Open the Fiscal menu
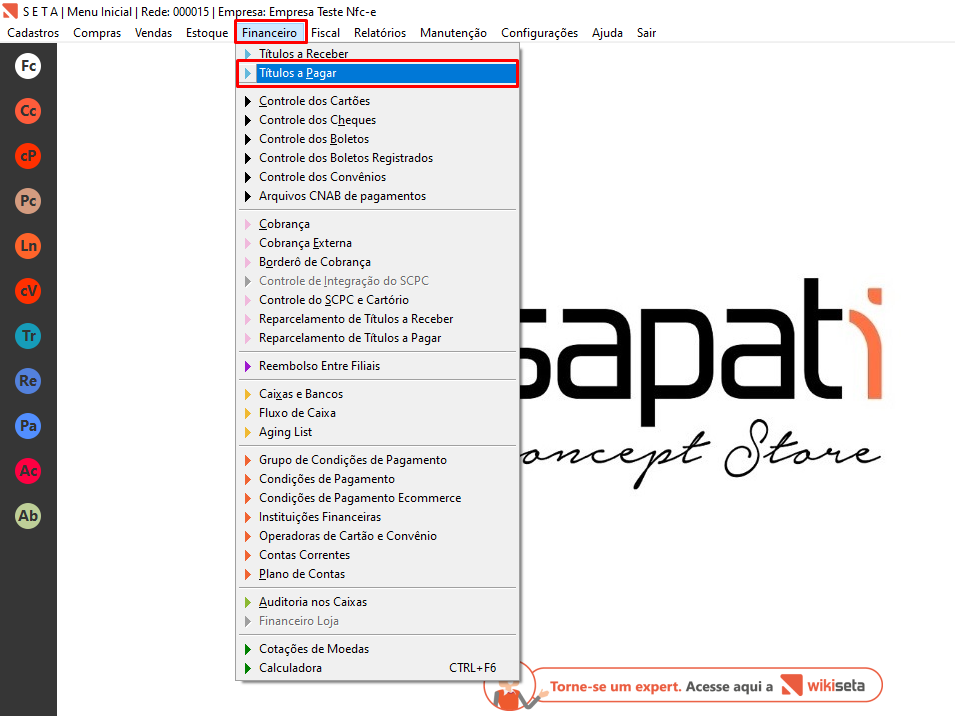This screenshot has width=955, height=716. (325, 33)
